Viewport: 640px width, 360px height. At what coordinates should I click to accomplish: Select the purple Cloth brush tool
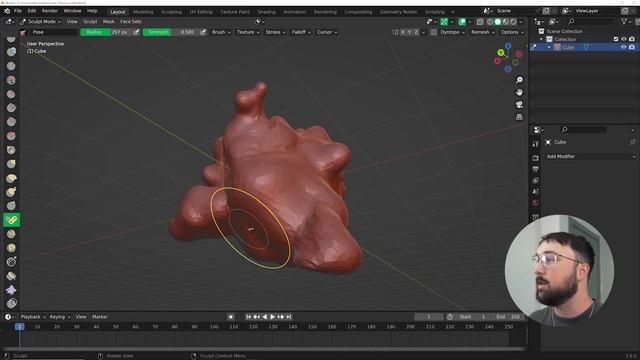pyautogui.click(x=11, y=290)
